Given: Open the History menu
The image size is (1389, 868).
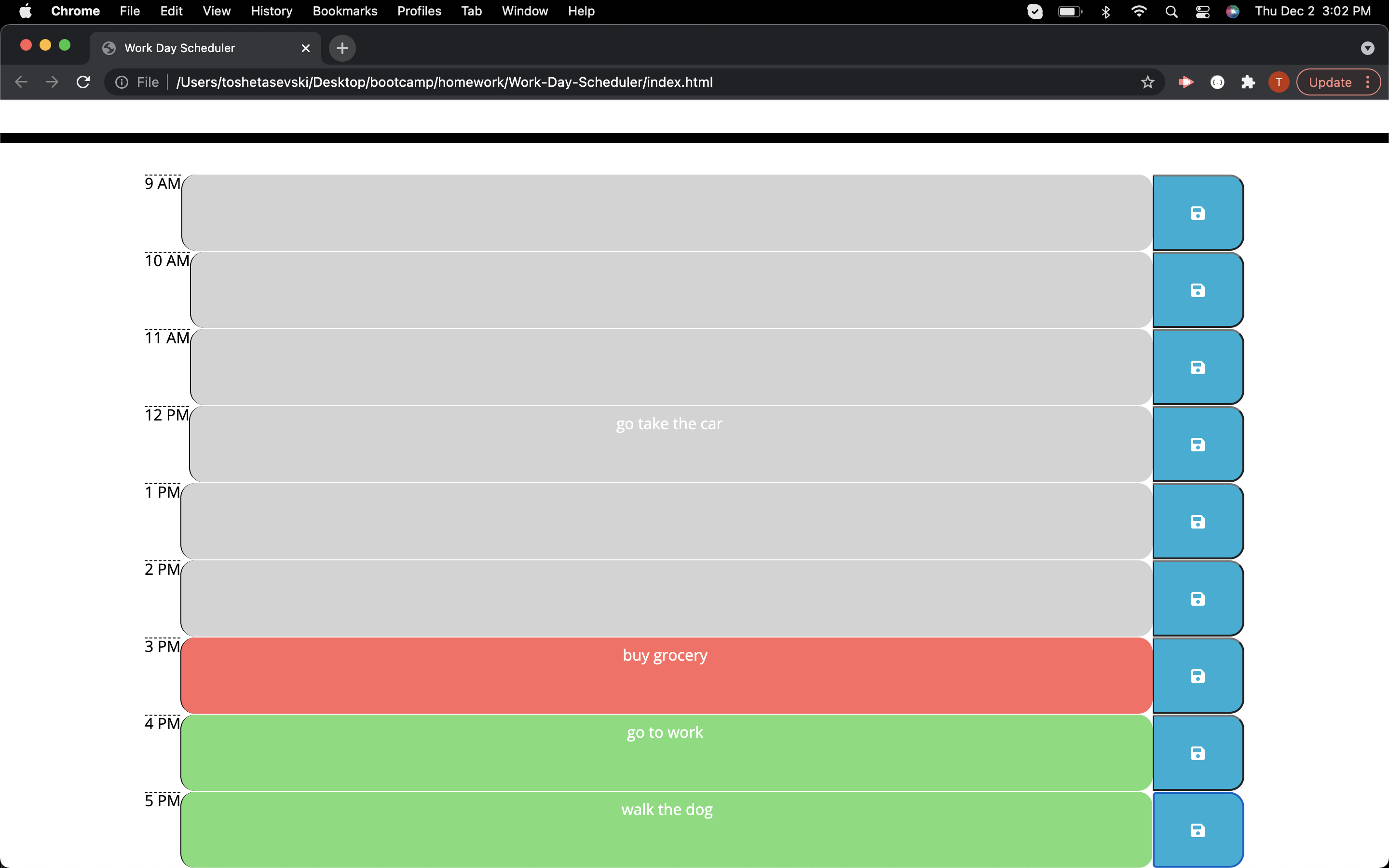Looking at the screenshot, I should (x=272, y=11).
